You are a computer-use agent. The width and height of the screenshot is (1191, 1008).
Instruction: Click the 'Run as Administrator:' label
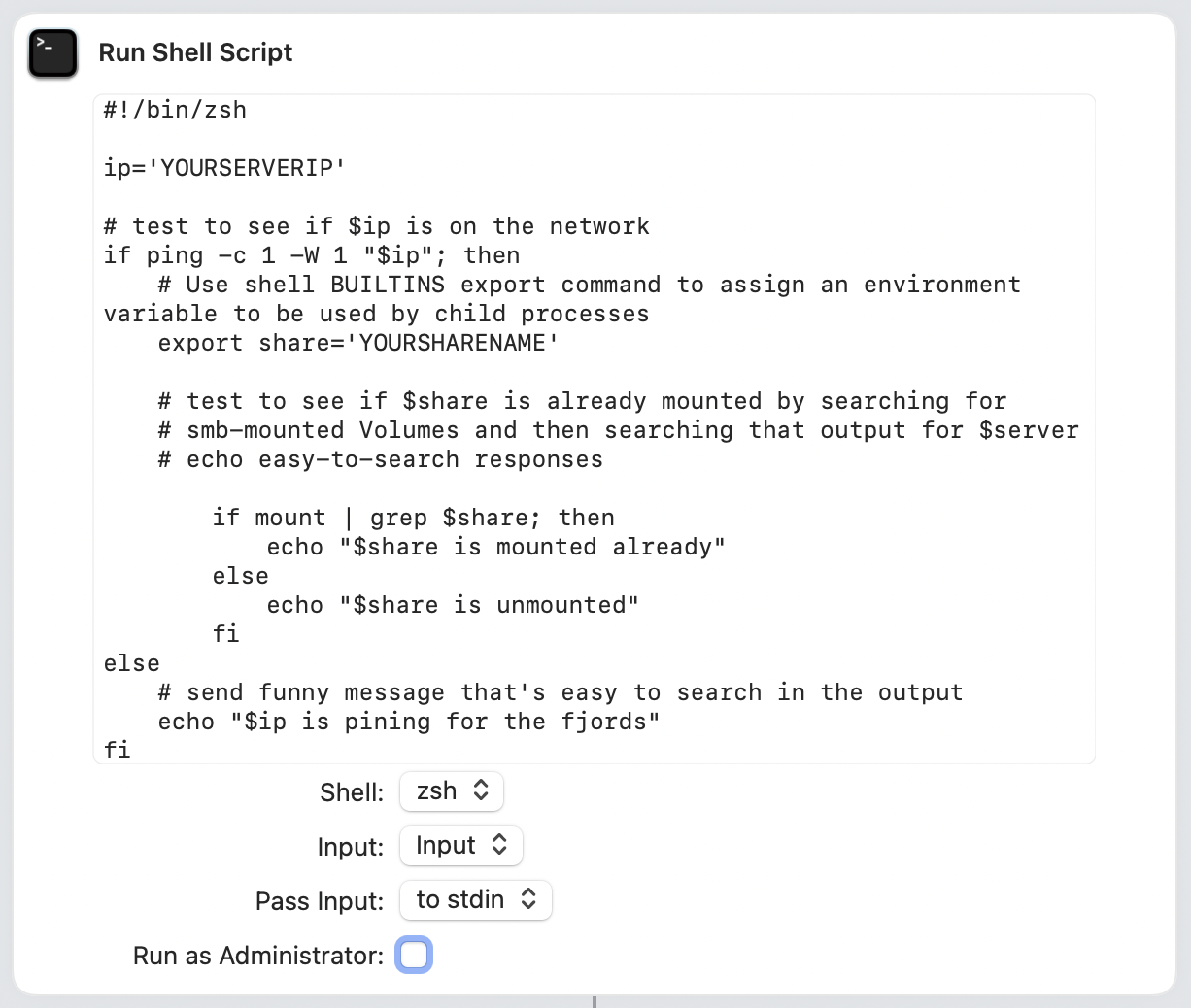258,956
